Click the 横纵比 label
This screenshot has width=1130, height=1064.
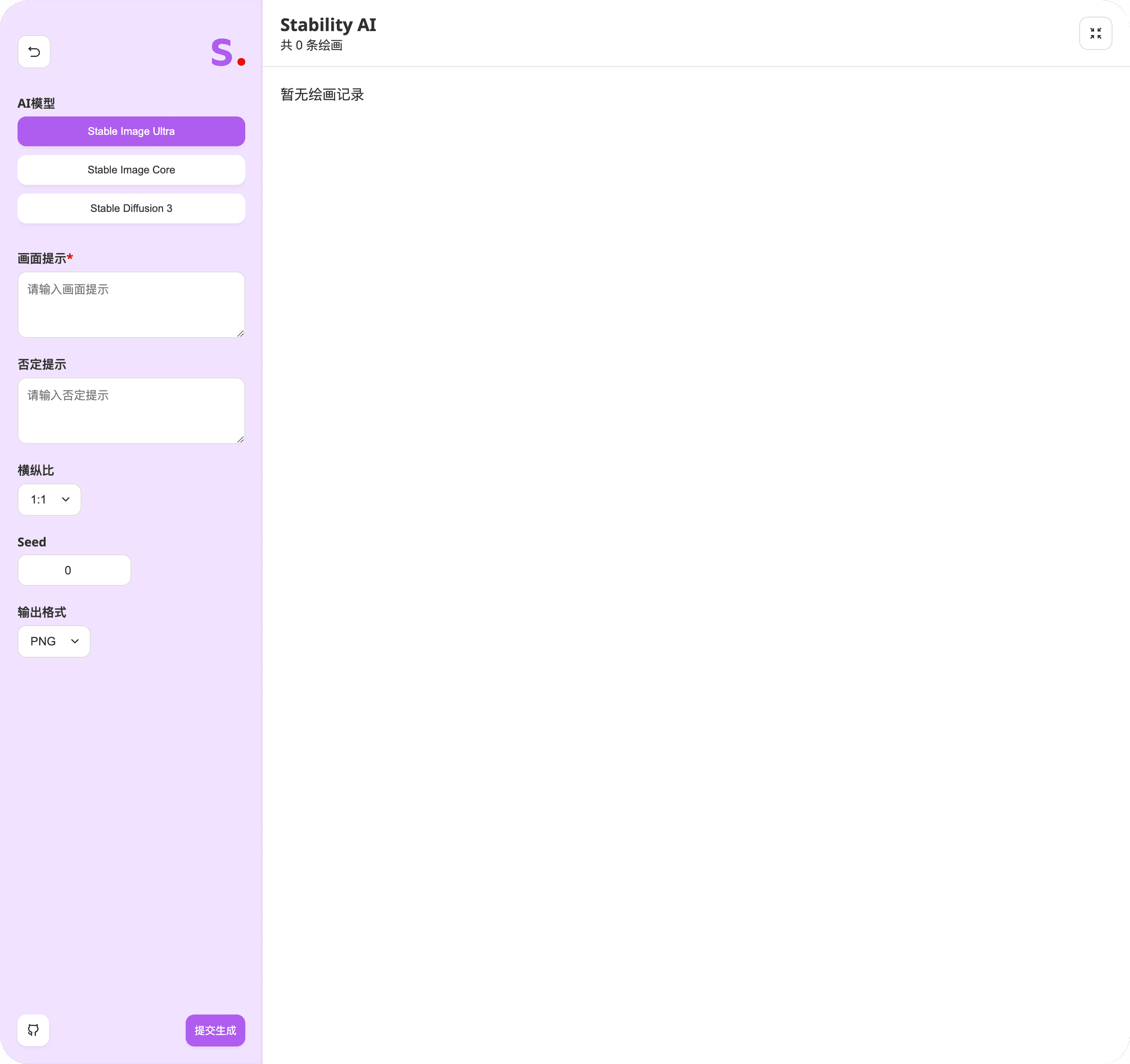pos(36,470)
